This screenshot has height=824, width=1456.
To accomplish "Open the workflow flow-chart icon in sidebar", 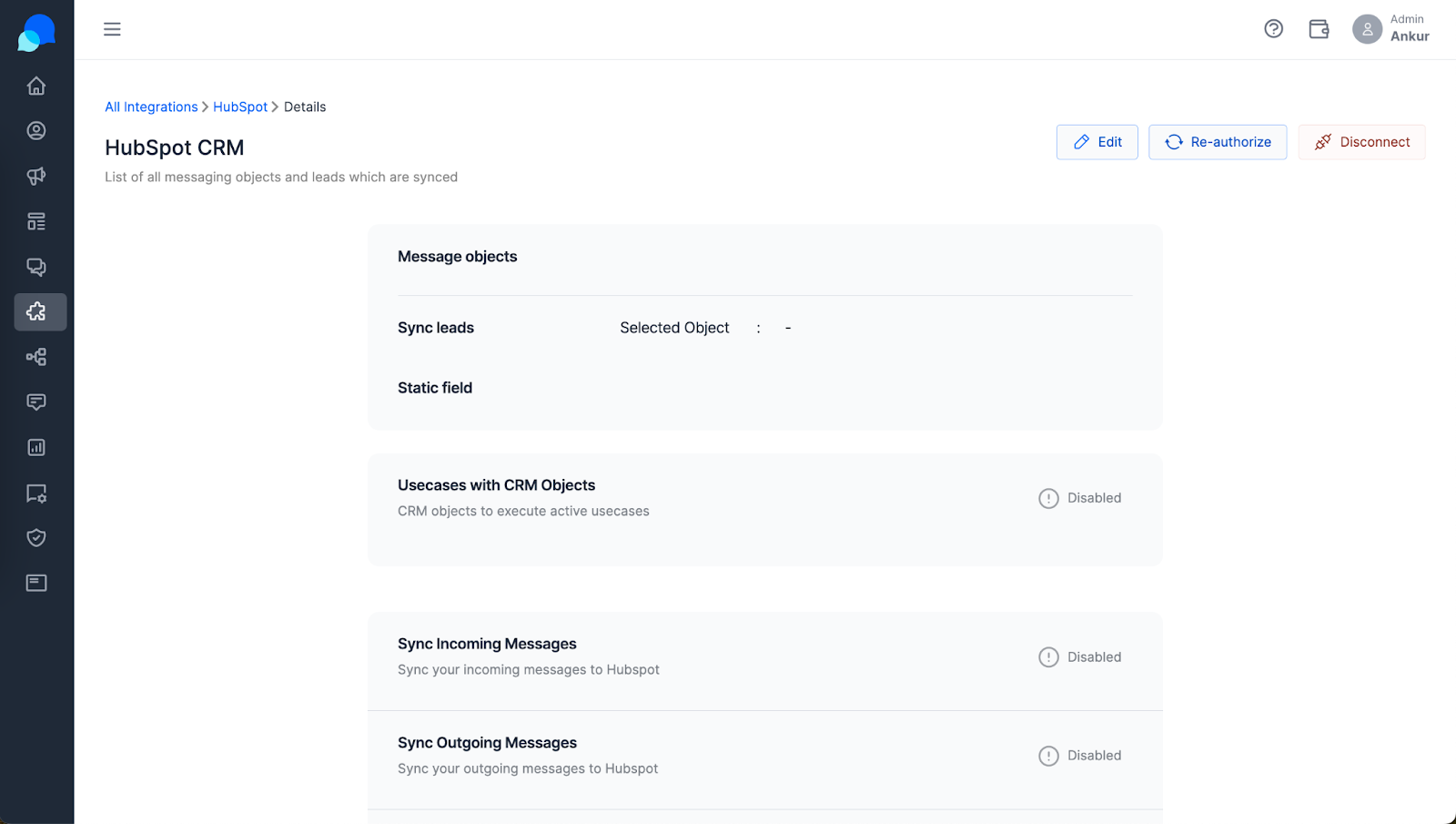I will point(36,357).
